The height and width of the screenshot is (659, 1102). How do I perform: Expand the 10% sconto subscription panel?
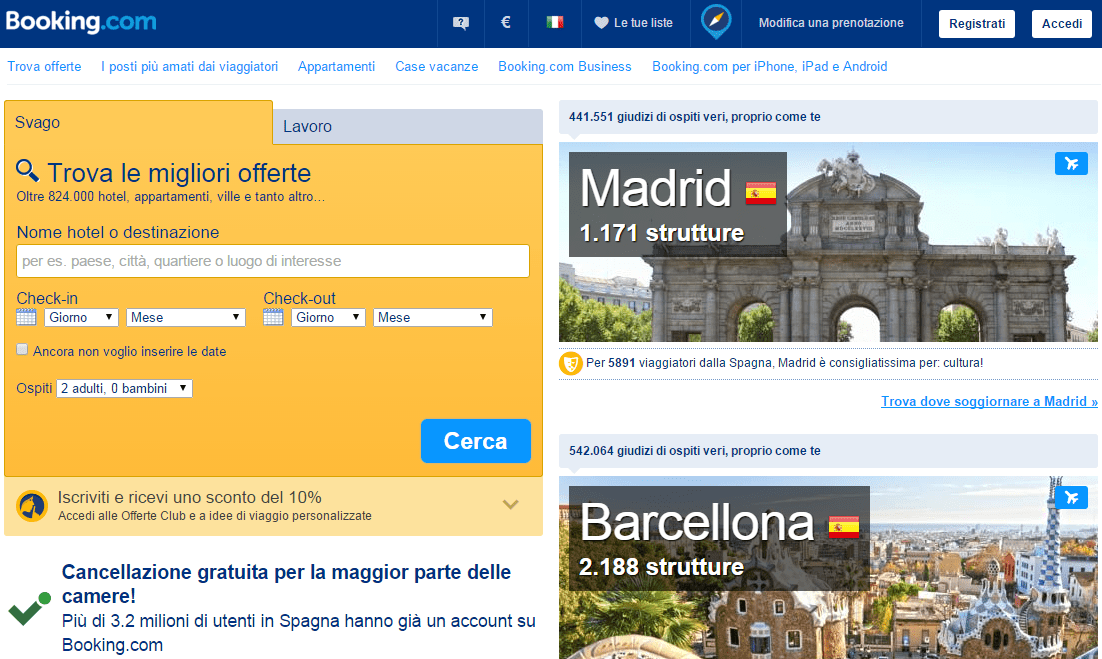click(510, 505)
